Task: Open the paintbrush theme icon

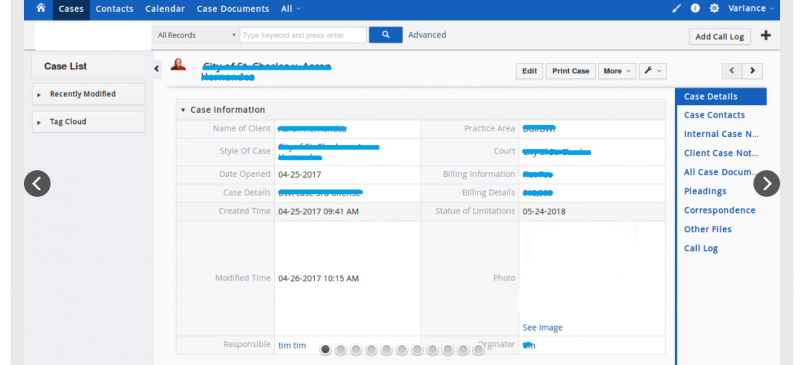Action: [677, 8]
